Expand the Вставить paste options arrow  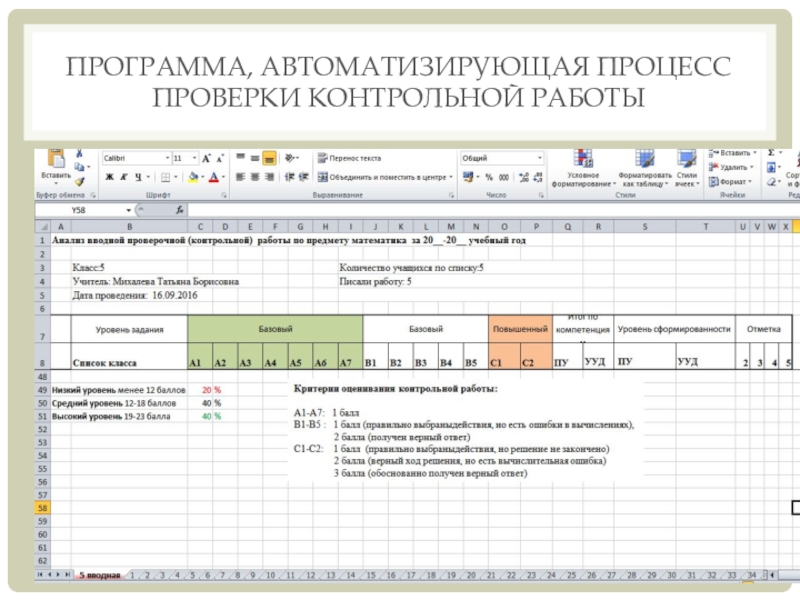(56, 182)
